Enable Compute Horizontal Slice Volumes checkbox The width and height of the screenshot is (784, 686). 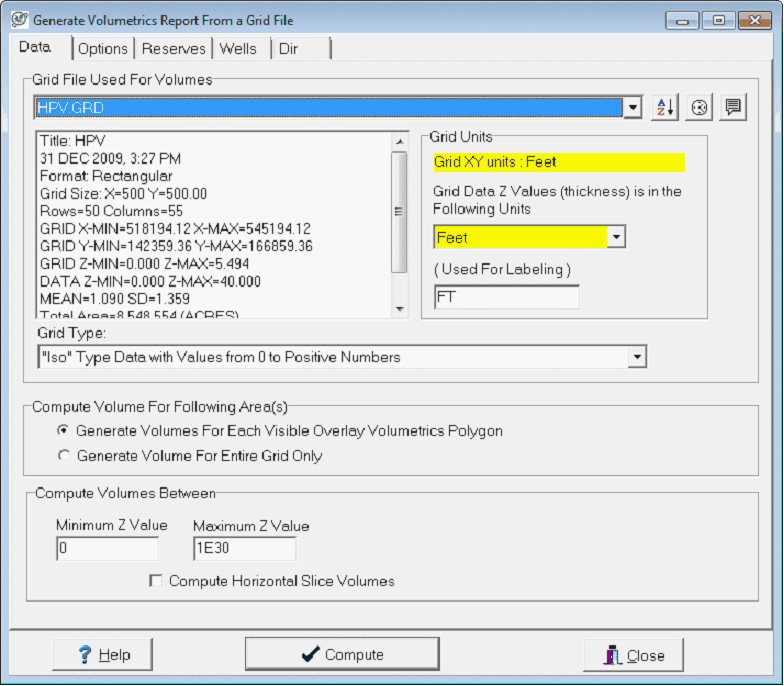155,581
